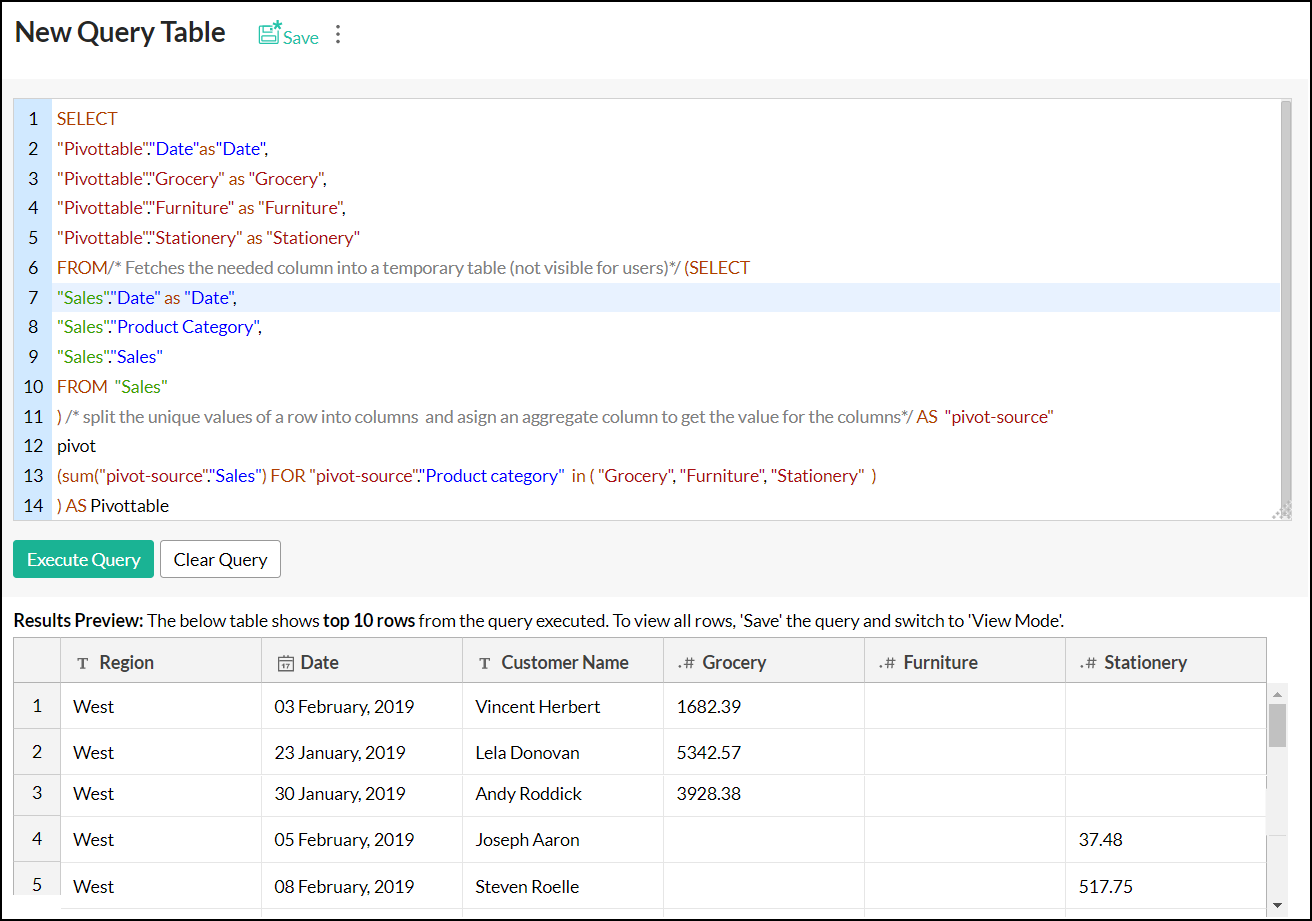Click line number 12 in editor gutter
This screenshot has height=921, width=1312.
pyautogui.click(x=33, y=446)
